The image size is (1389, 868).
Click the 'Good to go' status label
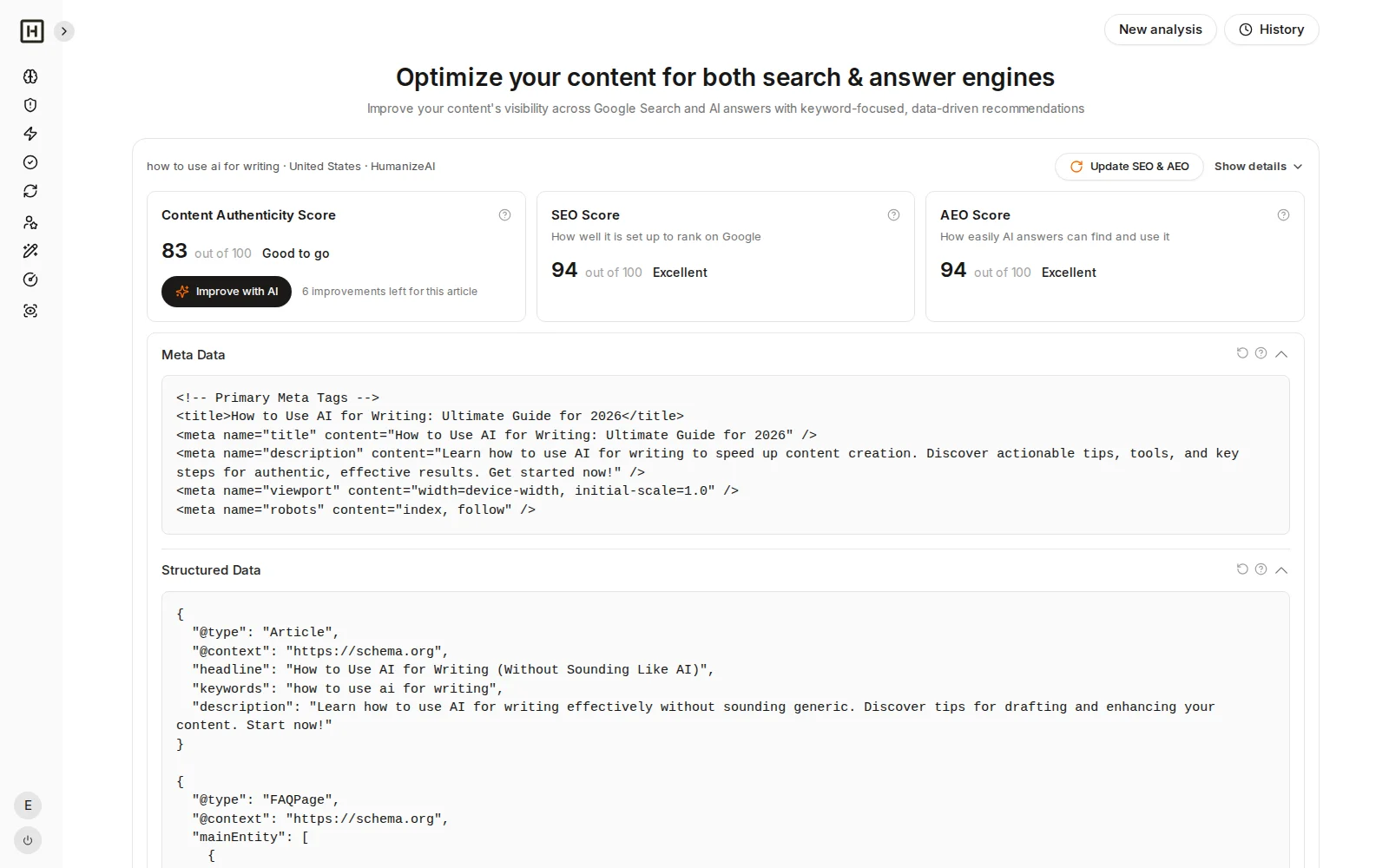pyautogui.click(x=296, y=253)
